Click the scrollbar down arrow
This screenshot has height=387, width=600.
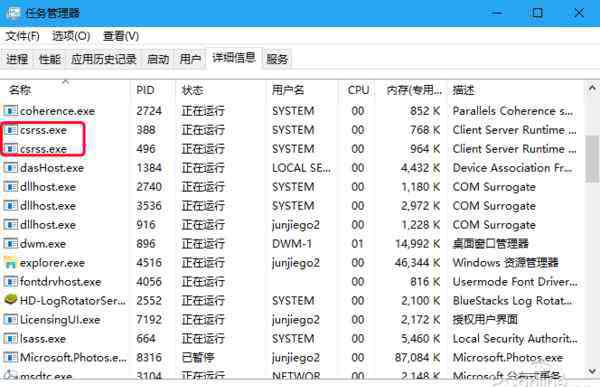(x=592, y=371)
